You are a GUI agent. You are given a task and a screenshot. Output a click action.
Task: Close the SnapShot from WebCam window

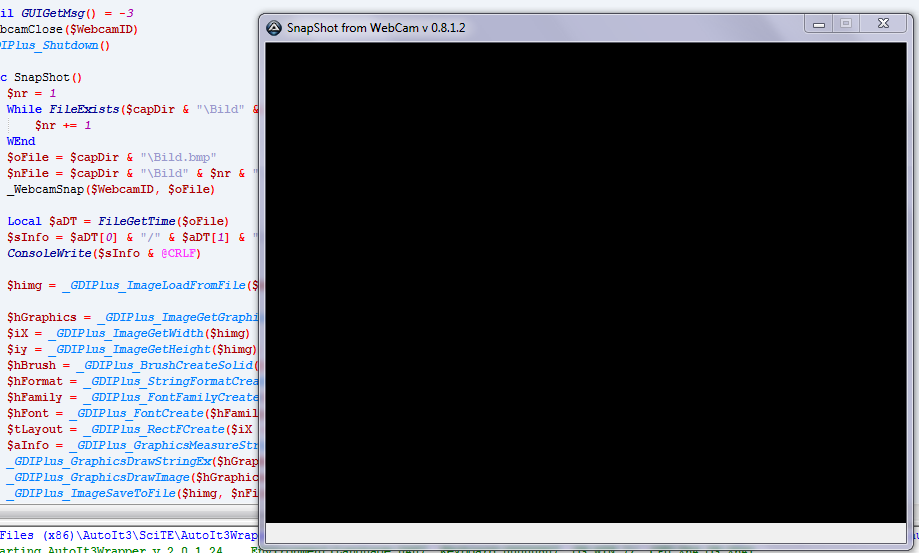tap(883, 24)
